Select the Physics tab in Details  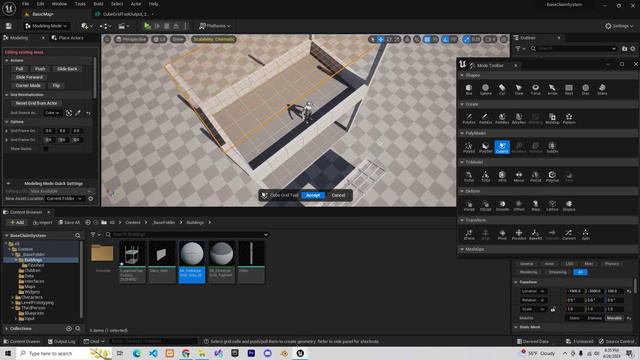[611, 264]
